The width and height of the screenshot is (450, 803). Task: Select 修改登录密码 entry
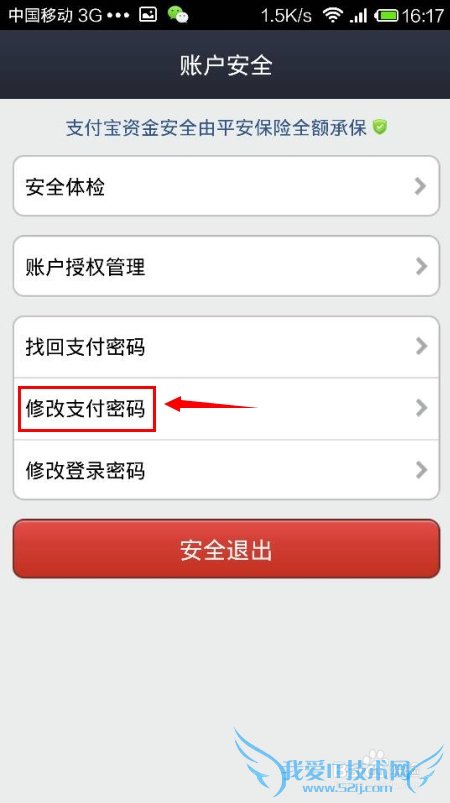point(226,470)
